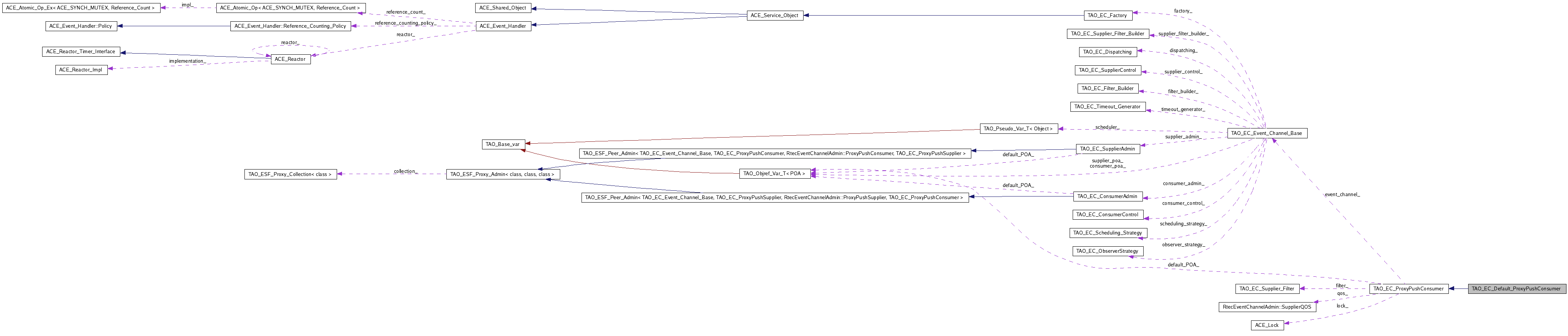Open the TAO_ESF_Proxy_Collection< class > node
Screen dimensions: 1568x336
click(x=290, y=174)
